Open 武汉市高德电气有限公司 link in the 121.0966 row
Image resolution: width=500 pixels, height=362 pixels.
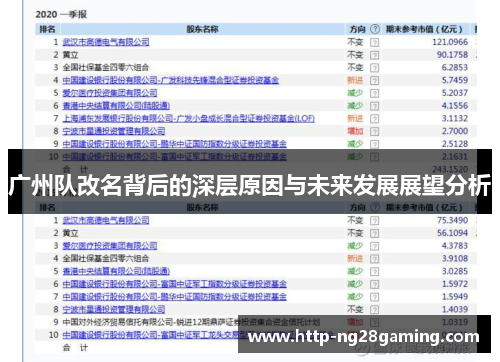106,42
